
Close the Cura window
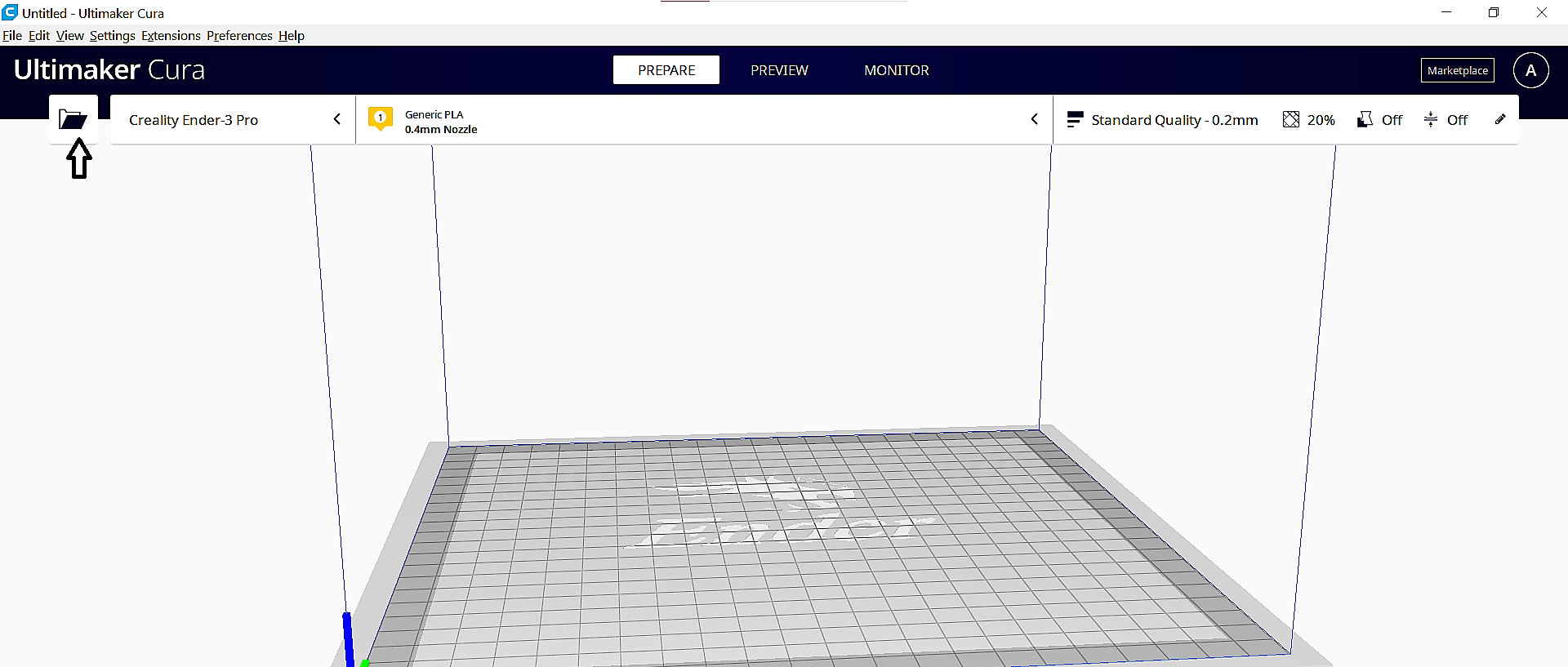1542,12
